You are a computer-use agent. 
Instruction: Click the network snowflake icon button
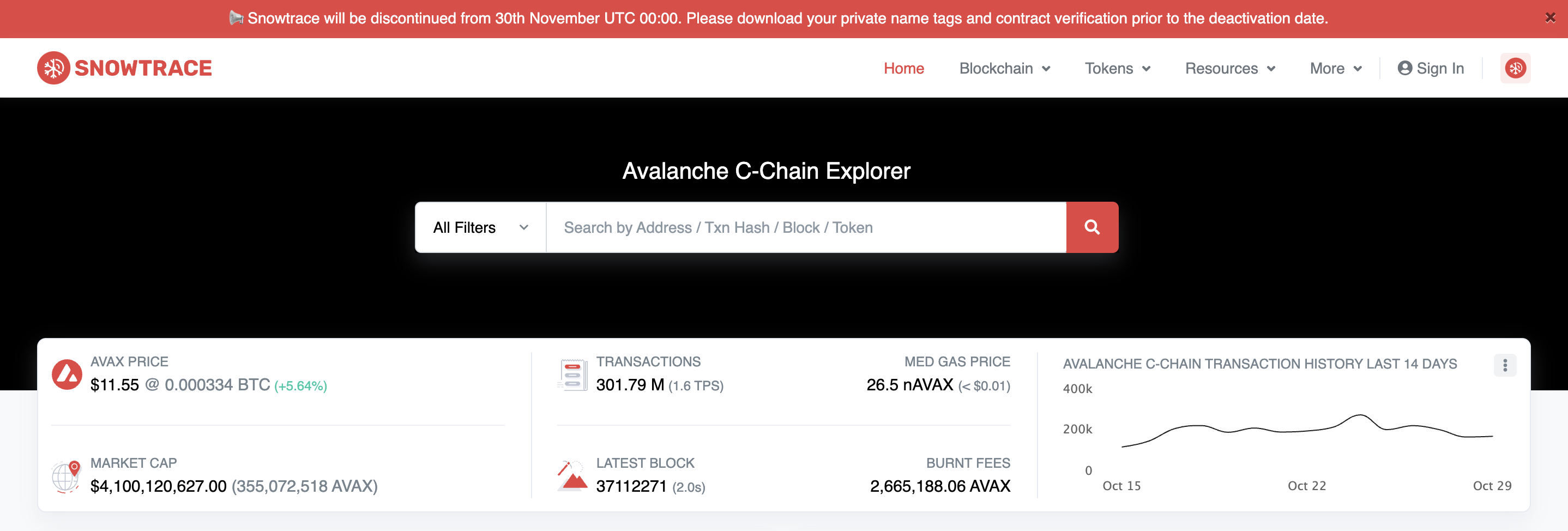coord(1515,68)
